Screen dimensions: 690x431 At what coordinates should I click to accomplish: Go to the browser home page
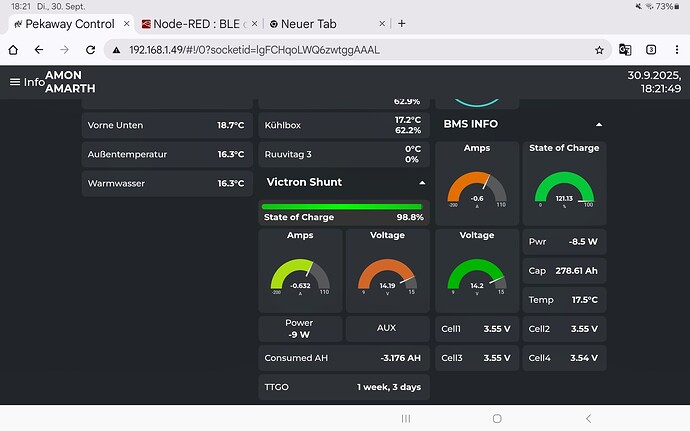[x=13, y=49]
